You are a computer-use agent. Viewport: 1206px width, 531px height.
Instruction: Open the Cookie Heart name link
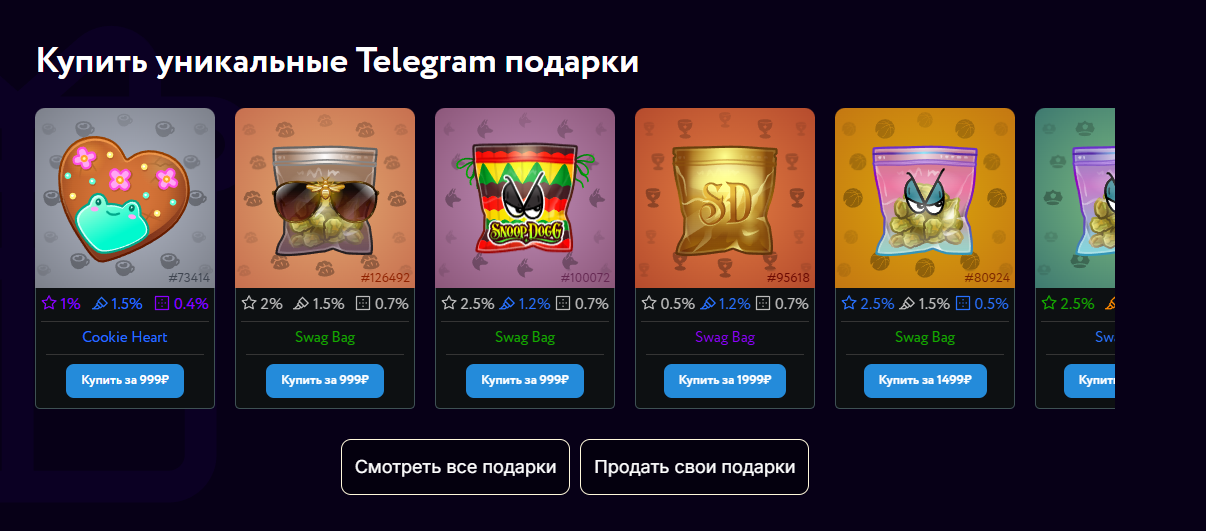click(x=125, y=337)
